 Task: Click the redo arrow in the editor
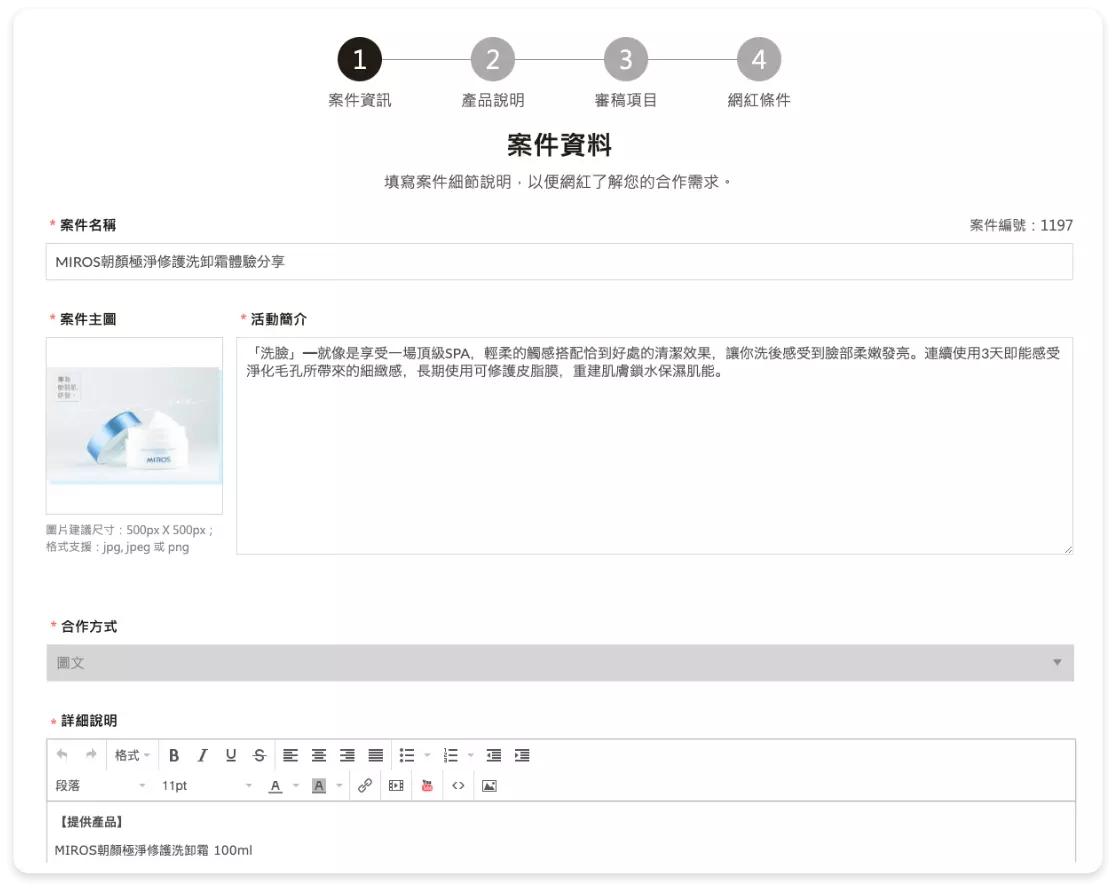pos(89,755)
